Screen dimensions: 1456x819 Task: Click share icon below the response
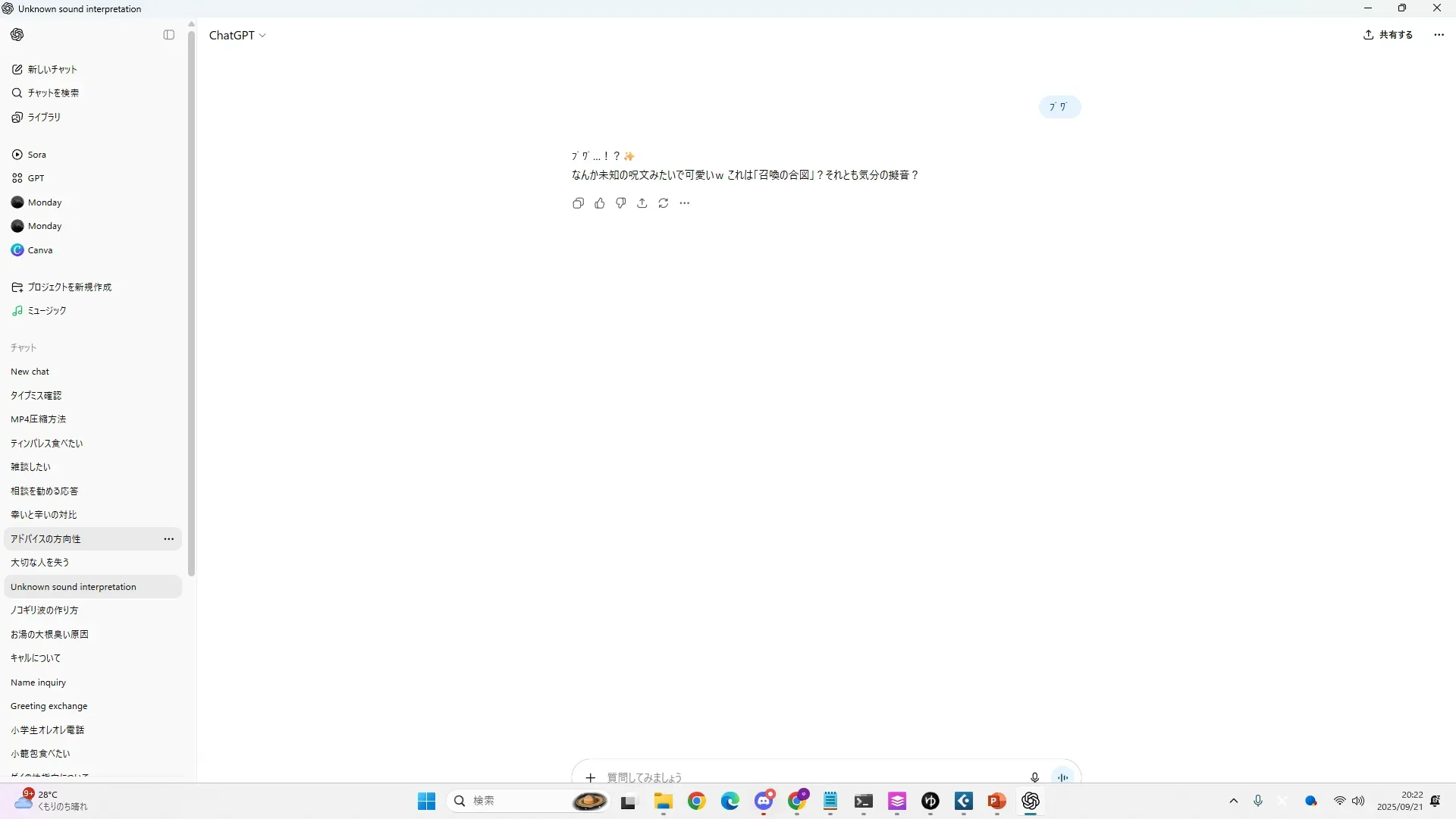[642, 203]
